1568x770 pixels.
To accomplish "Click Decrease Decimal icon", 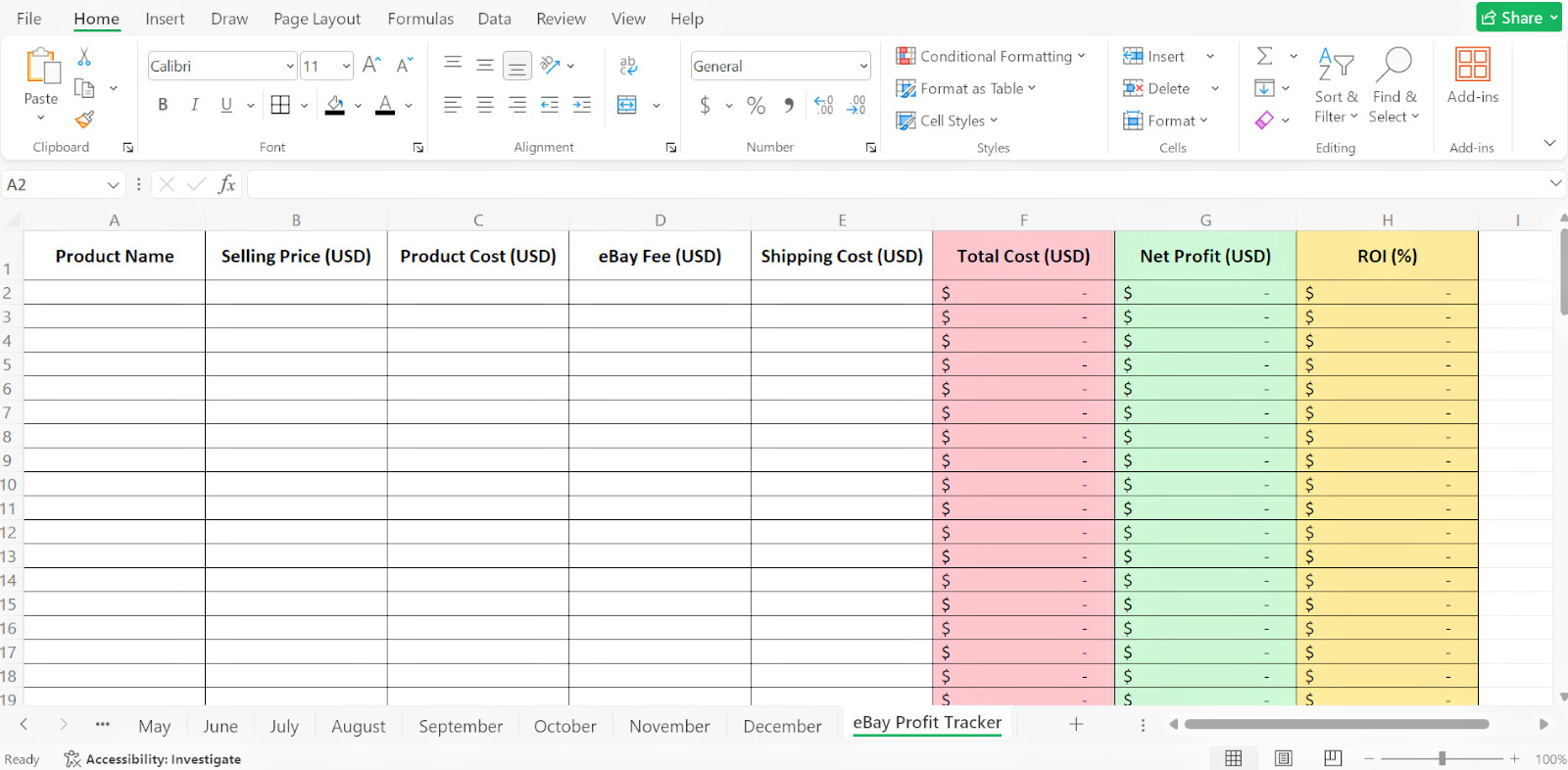I will pos(857,105).
